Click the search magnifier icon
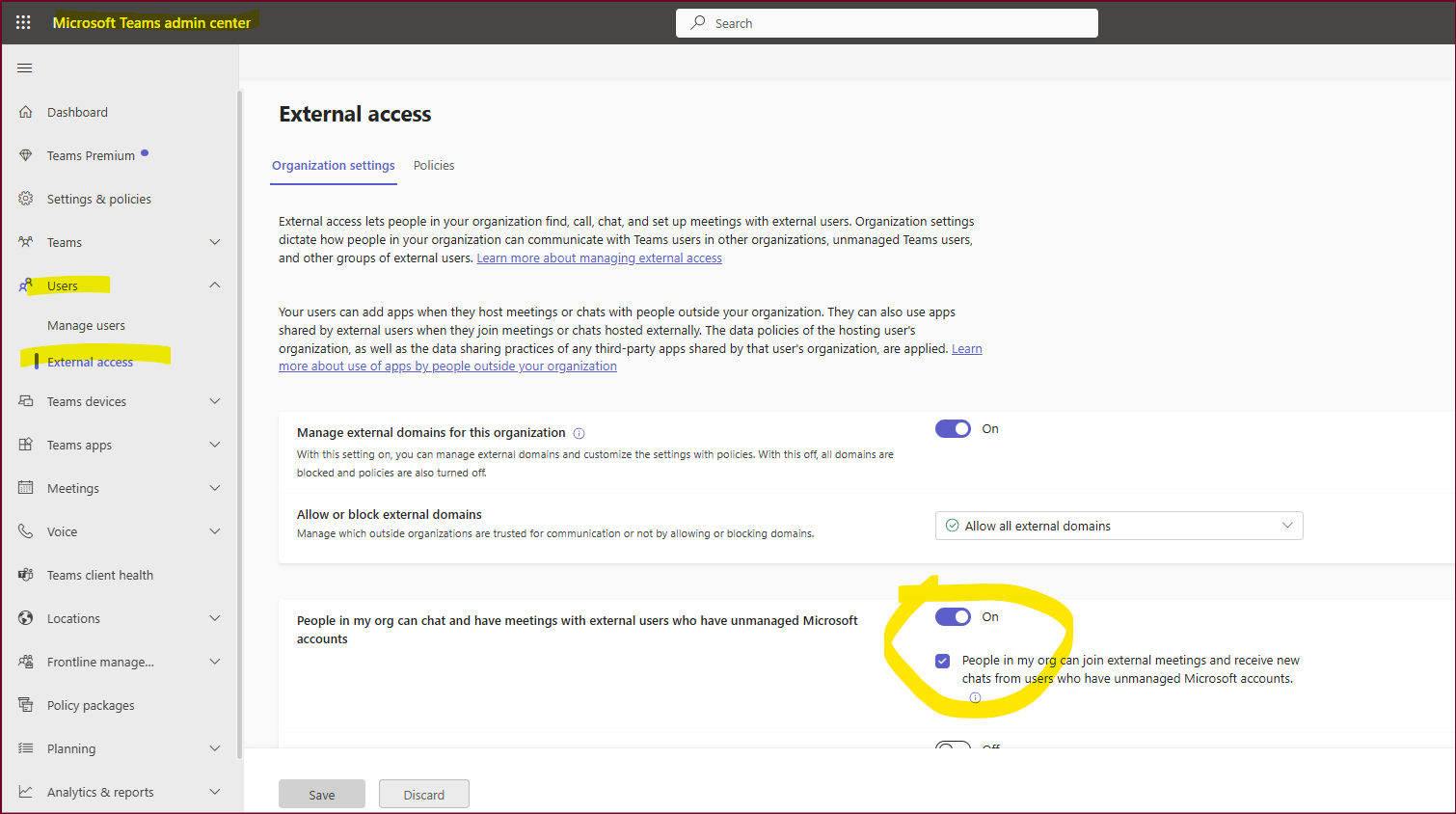 [x=698, y=22]
